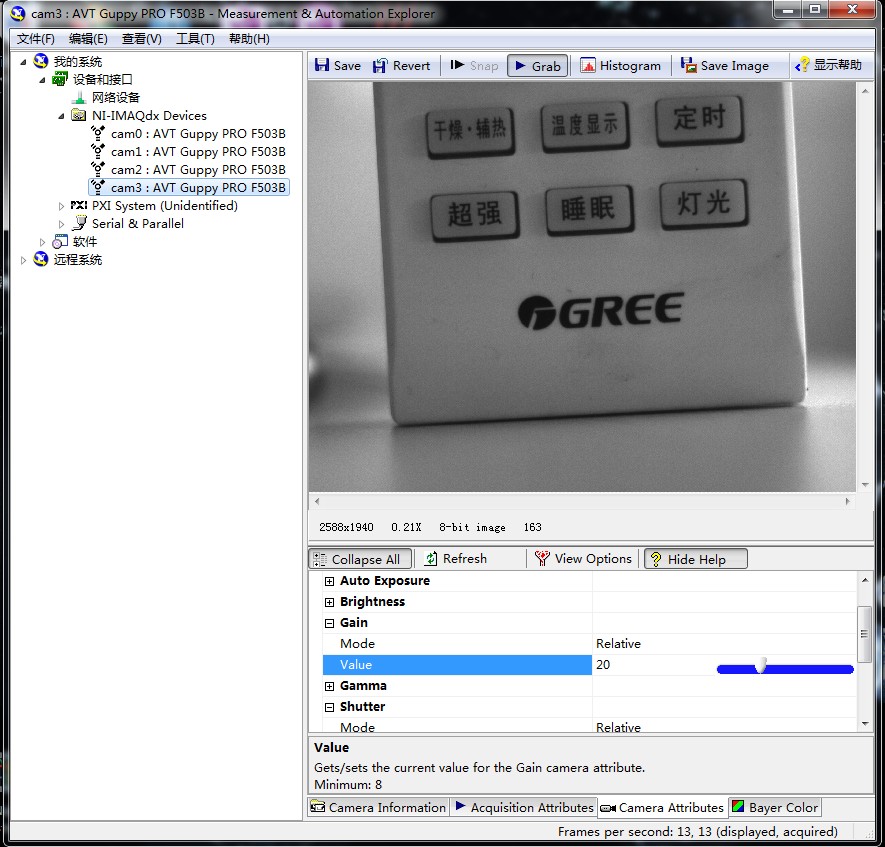
Task: Toggle the Hide Help button
Action: pos(696,559)
